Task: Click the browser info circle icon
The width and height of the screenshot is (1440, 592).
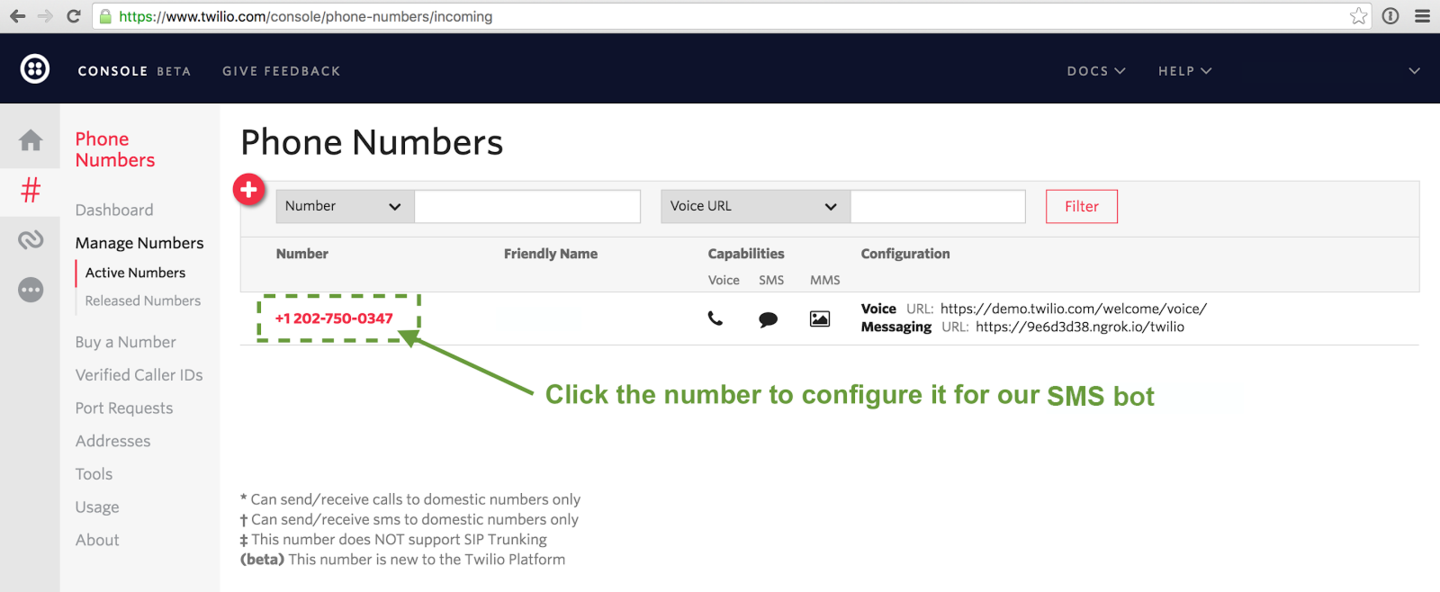Action: pyautogui.click(x=1390, y=16)
